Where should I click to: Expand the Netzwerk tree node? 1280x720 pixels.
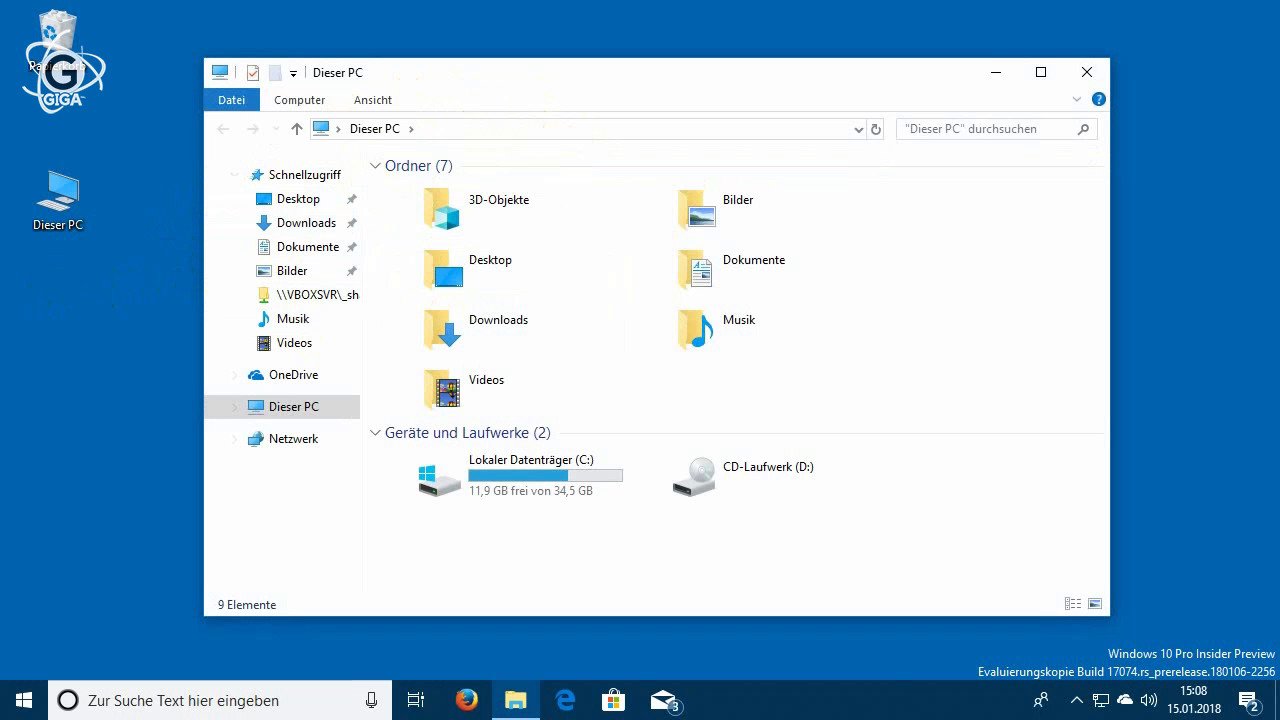235,439
